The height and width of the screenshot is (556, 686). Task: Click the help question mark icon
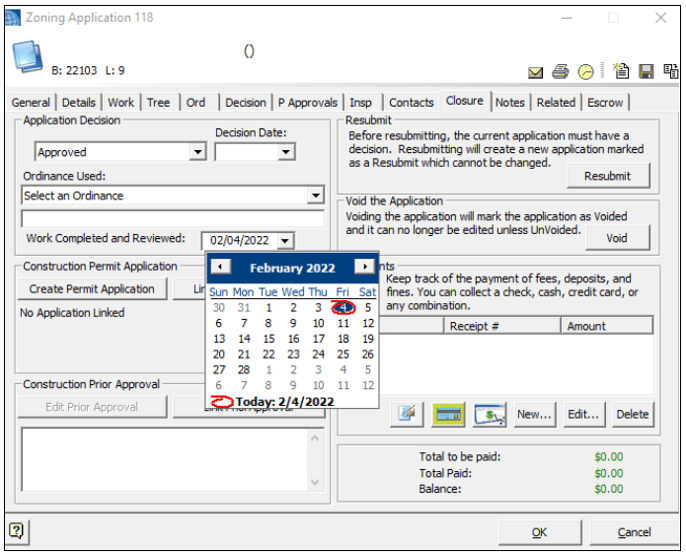coord(17,531)
